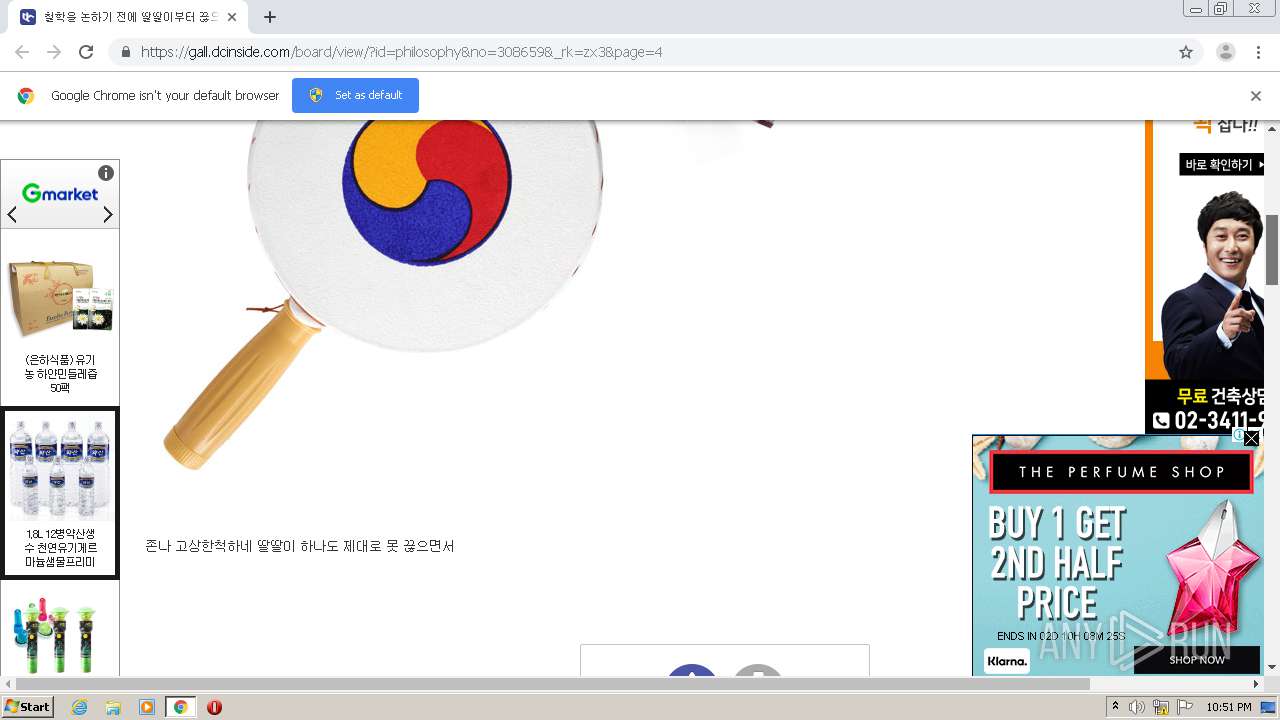Screen dimensions: 1280x720
Task: Click Show desktop button
Action: coord(1269,707)
